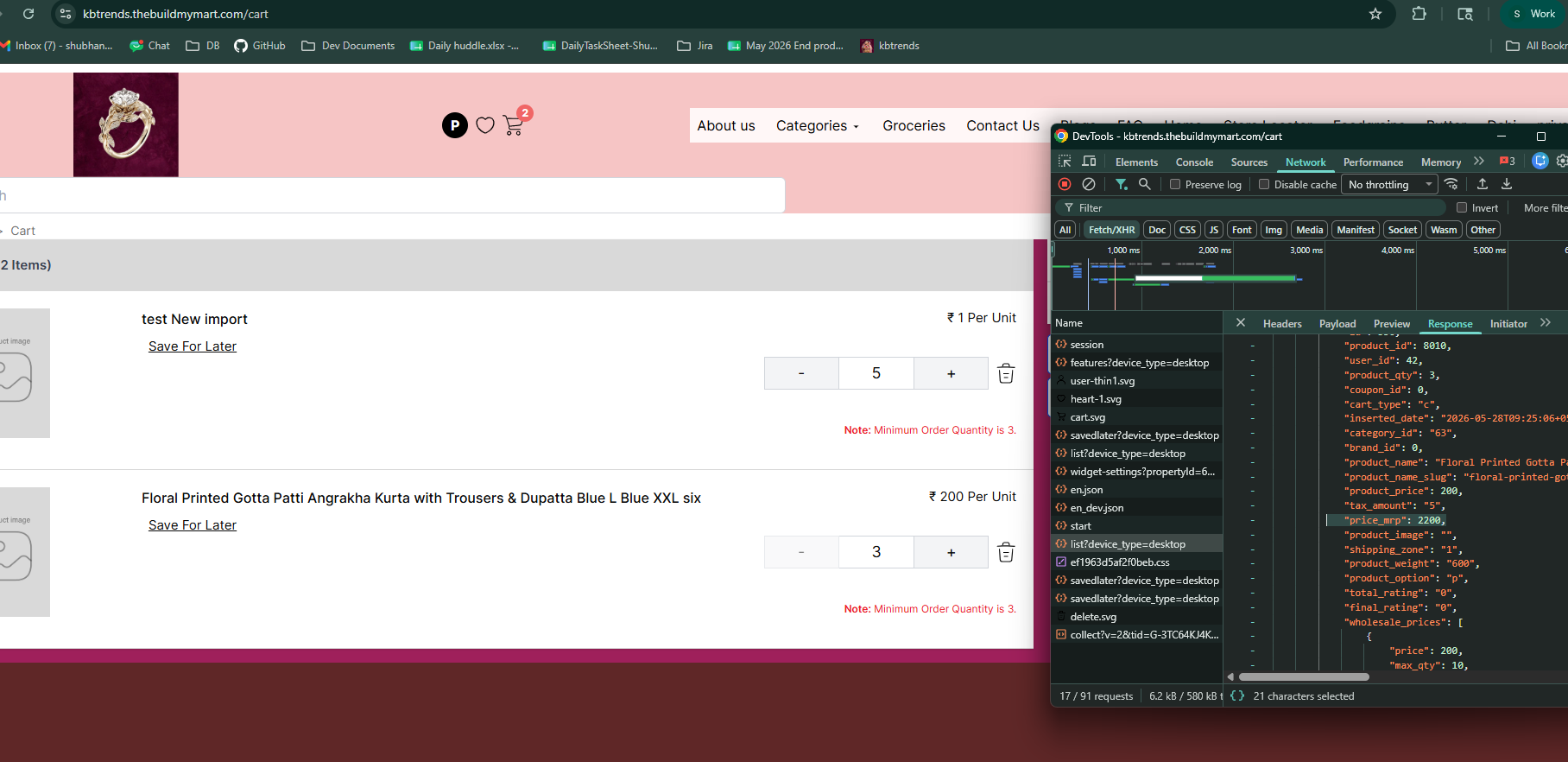
Task: Expand the Categories menu on the site
Action: [x=818, y=126]
